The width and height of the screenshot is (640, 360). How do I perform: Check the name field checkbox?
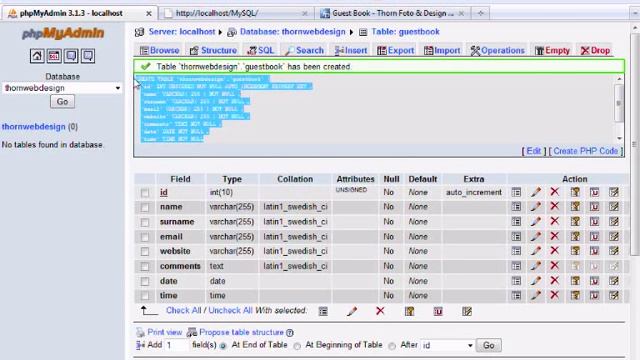(x=145, y=207)
